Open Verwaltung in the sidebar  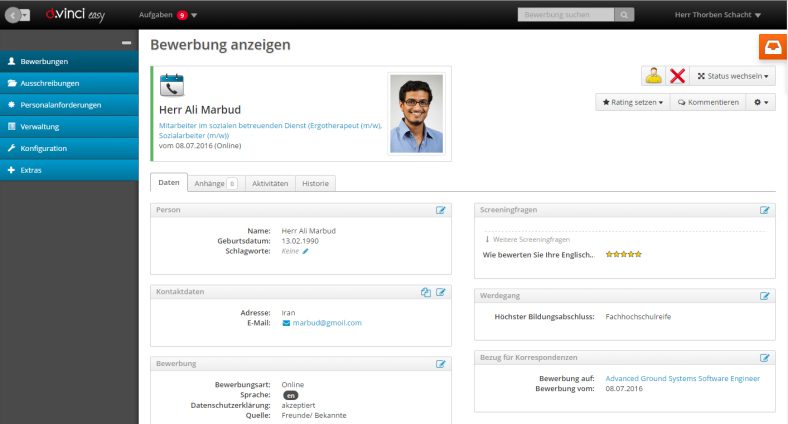[x=69, y=127]
